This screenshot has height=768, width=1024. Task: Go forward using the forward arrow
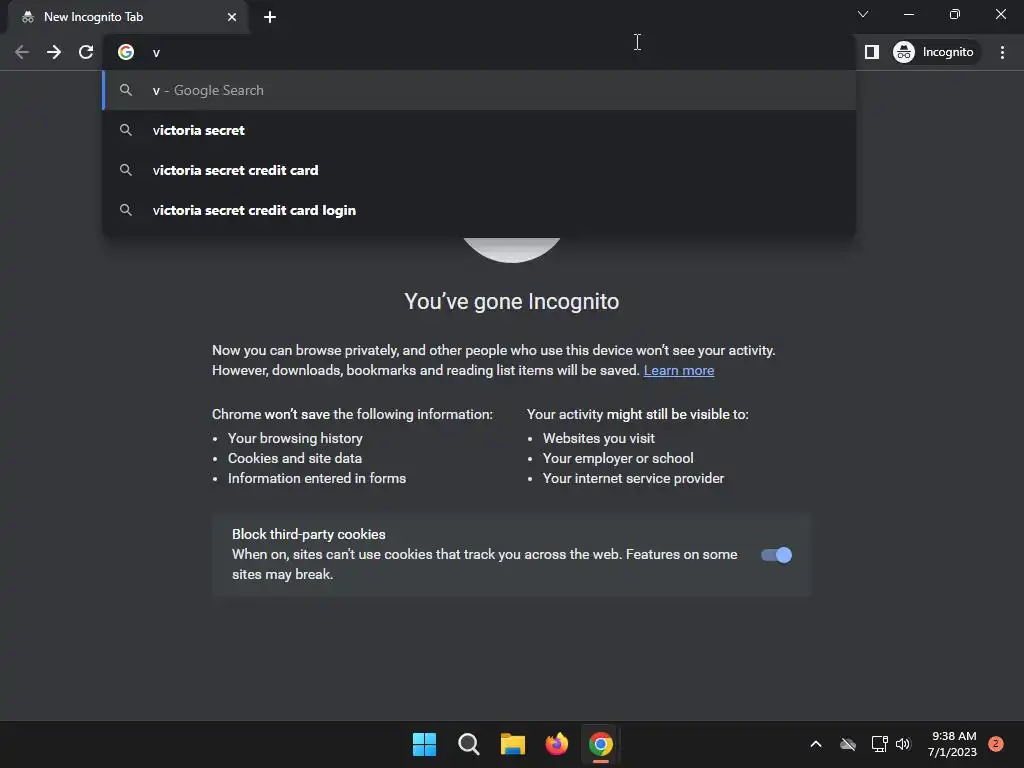click(54, 52)
